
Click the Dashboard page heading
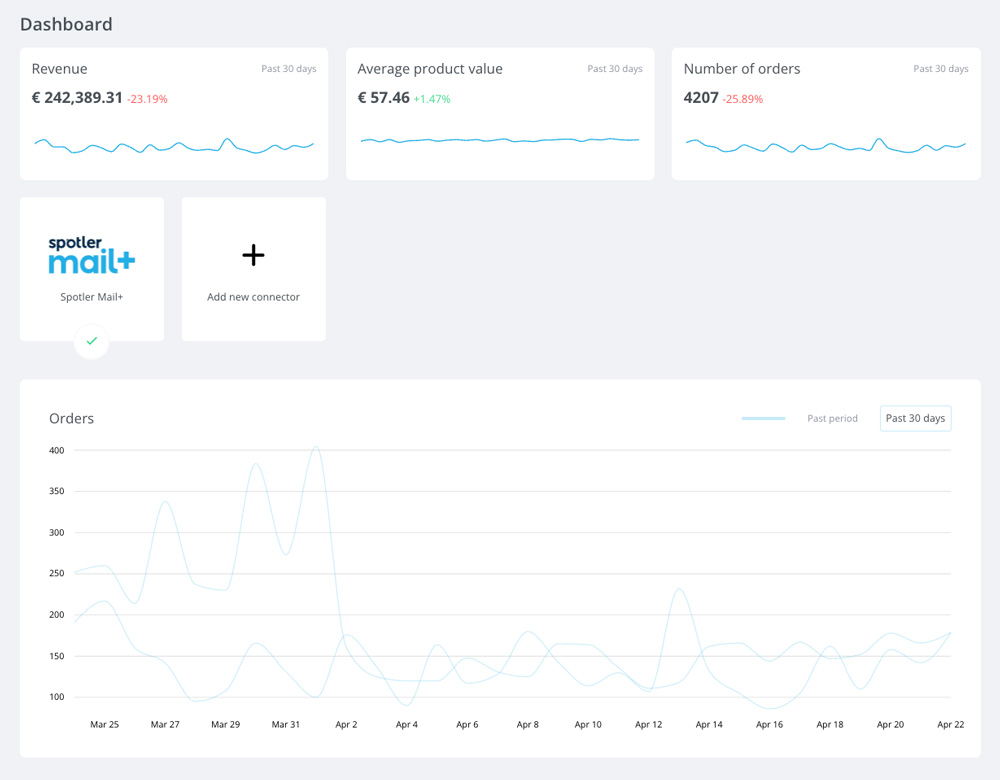[x=66, y=24]
